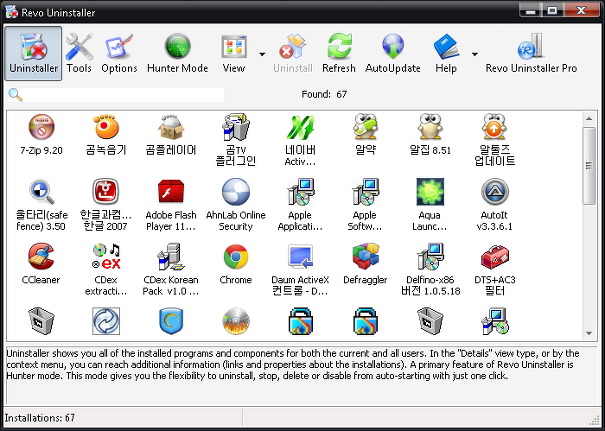This screenshot has width=605, height=431.
Task: Select the 울타리(safe fence) 3.50 icon
Action: click(41, 191)
